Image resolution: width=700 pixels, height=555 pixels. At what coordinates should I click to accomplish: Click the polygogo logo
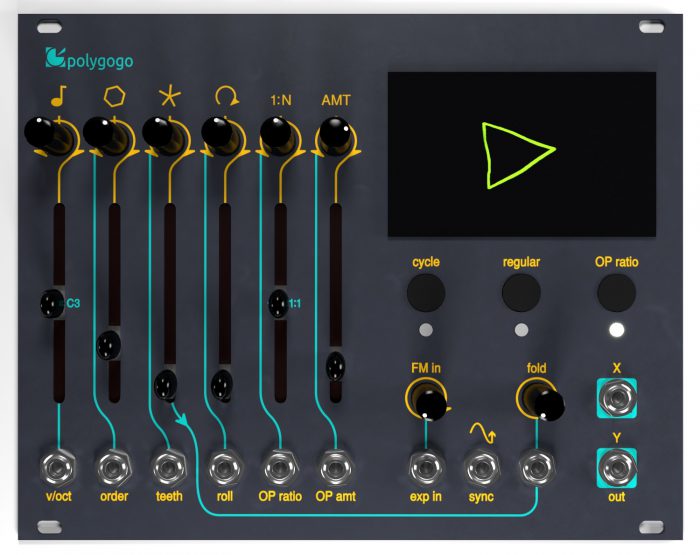point(89,59)
